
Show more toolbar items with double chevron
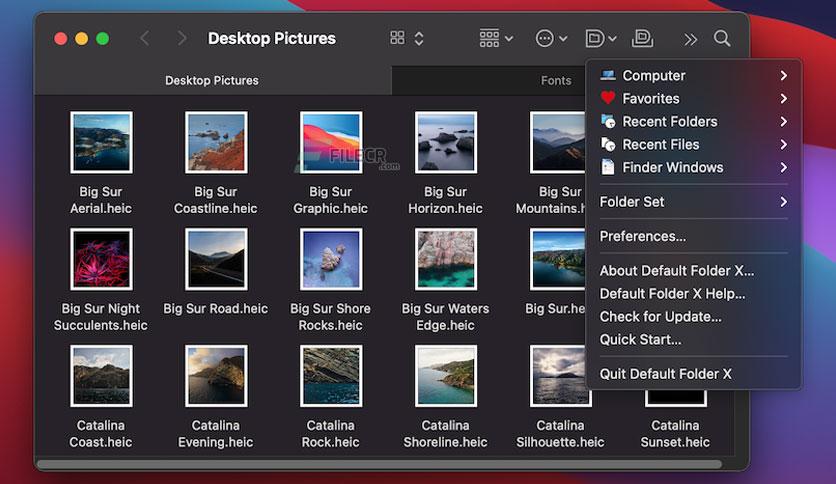pyautogui.click(x=690, y=39)
